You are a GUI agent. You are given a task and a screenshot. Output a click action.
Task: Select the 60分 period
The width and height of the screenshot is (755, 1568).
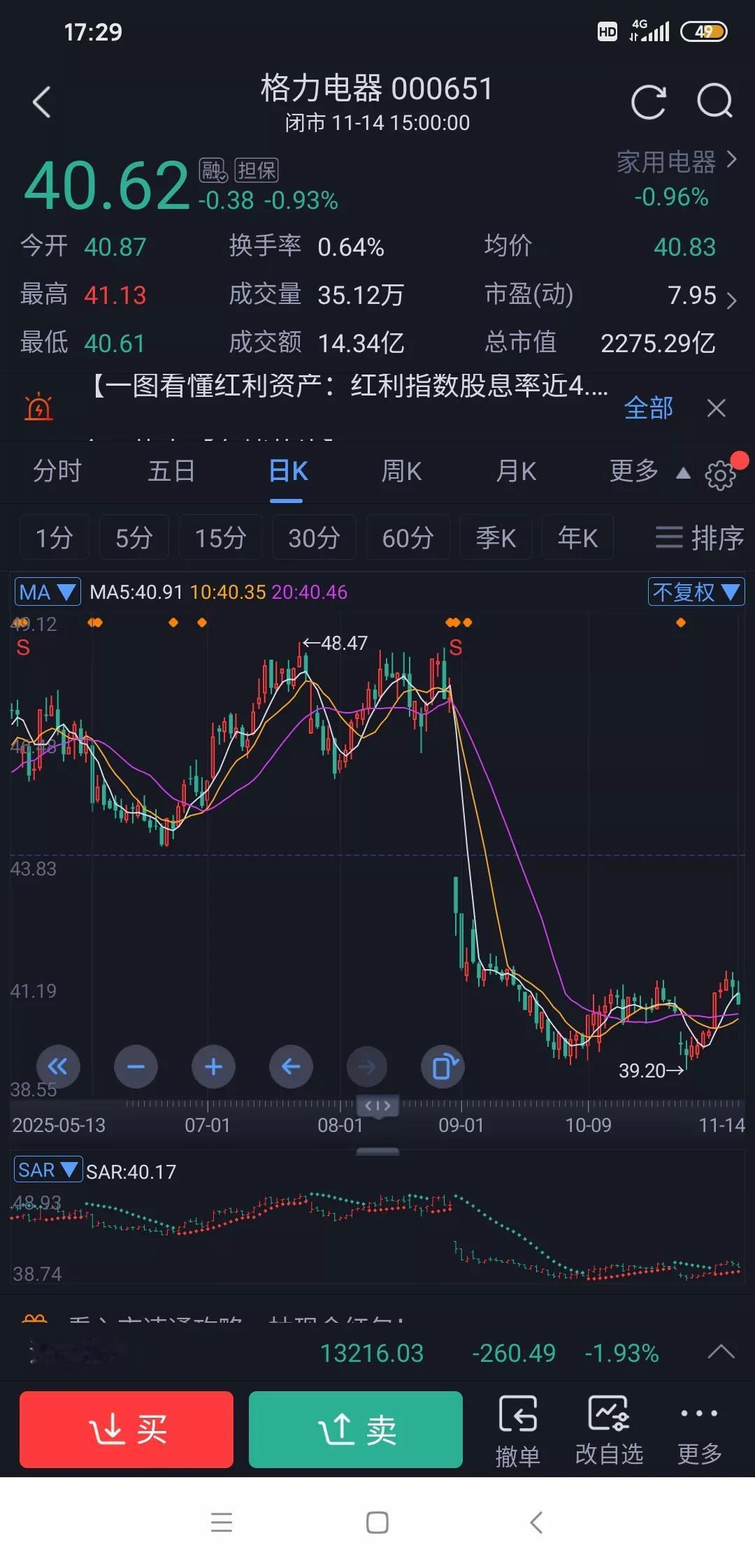tap(408, 537)
